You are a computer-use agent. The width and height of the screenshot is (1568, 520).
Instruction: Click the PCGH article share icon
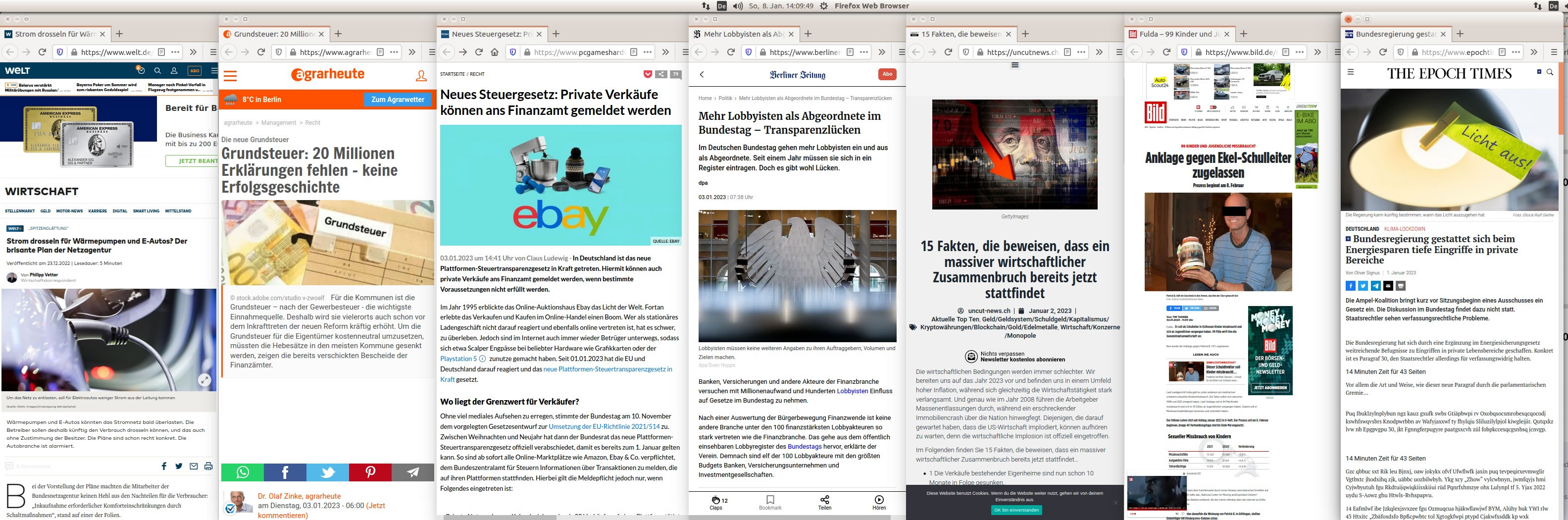[661, 74]
